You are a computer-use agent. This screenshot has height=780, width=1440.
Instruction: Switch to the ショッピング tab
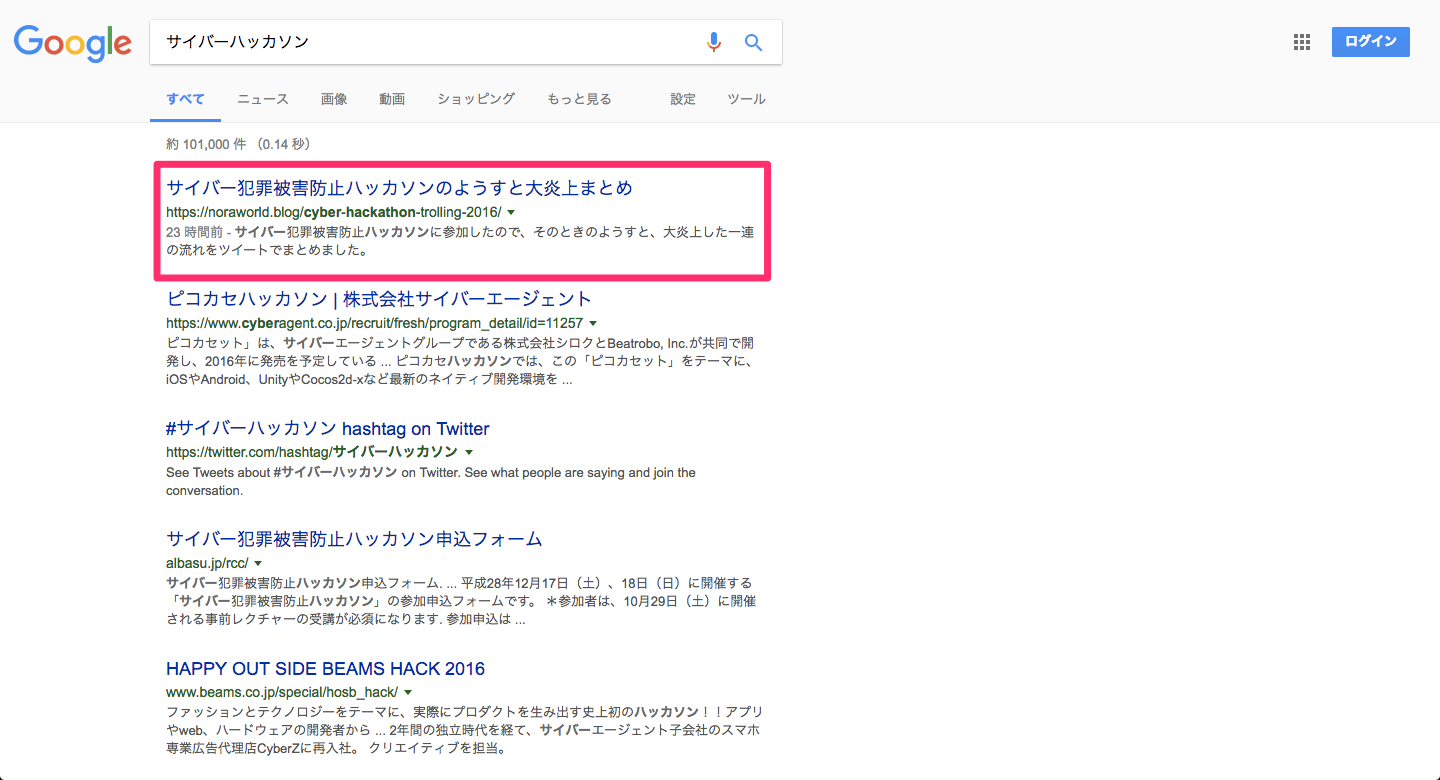(x=476, y=99)
